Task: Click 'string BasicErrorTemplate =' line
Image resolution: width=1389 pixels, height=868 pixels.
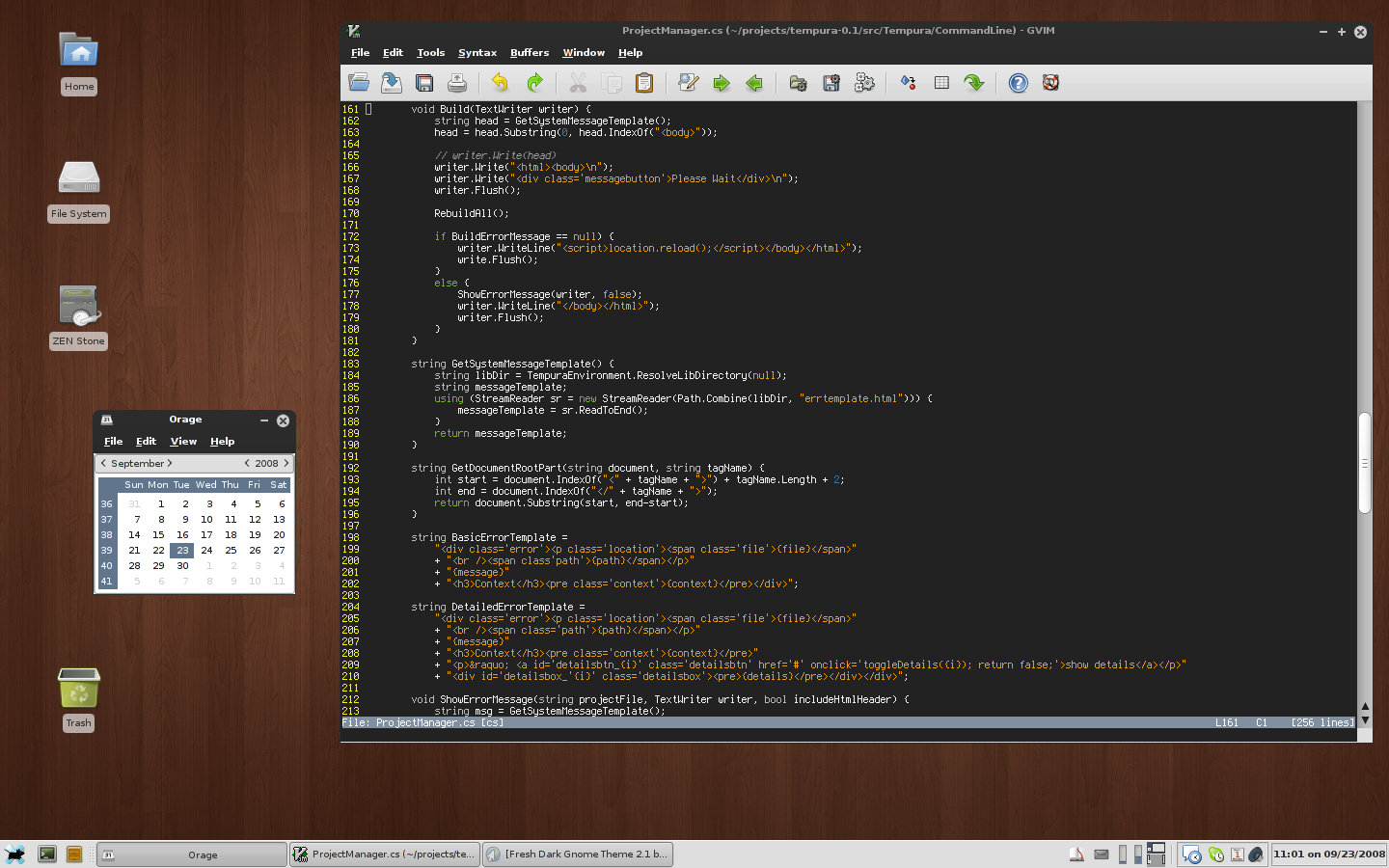Action: tap(489, 538)
